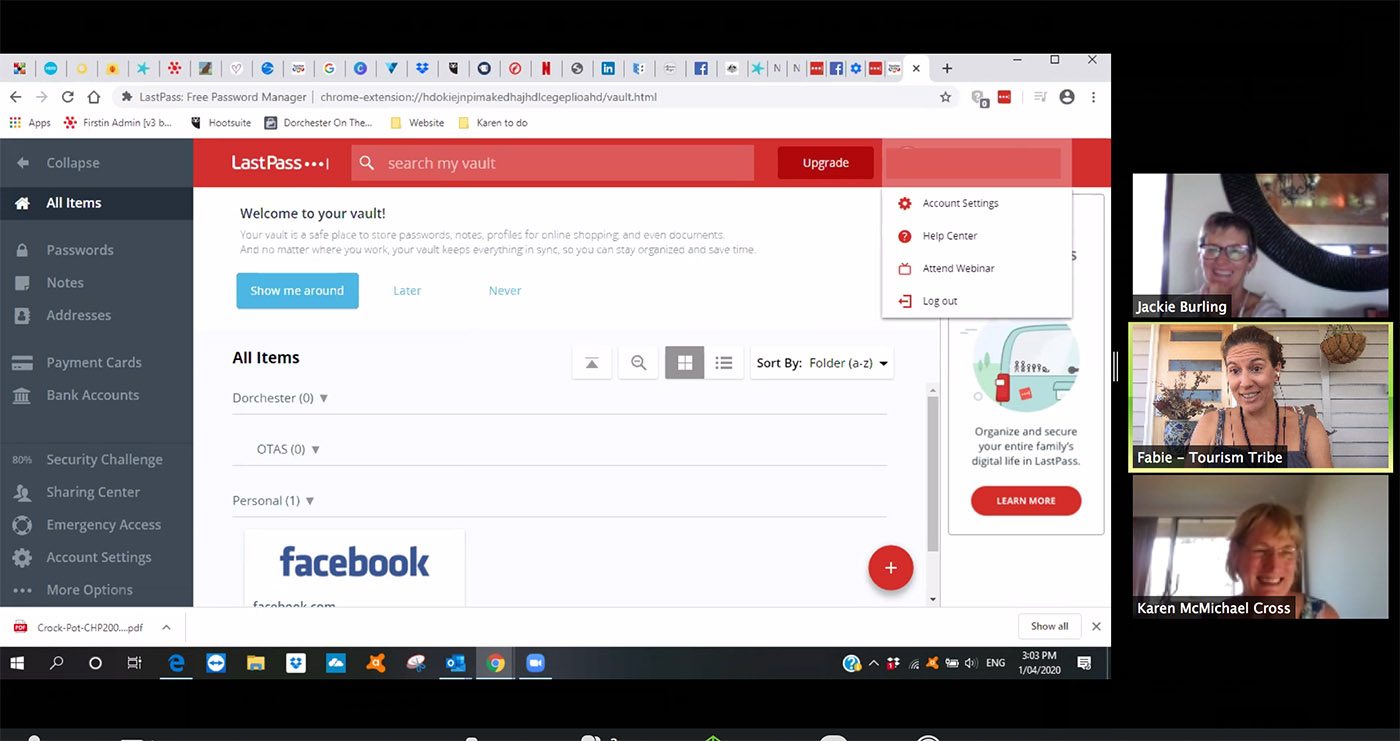Open the Security Challenge page
The height and width of the screenshot is (741, 1400).
point(87,460)
